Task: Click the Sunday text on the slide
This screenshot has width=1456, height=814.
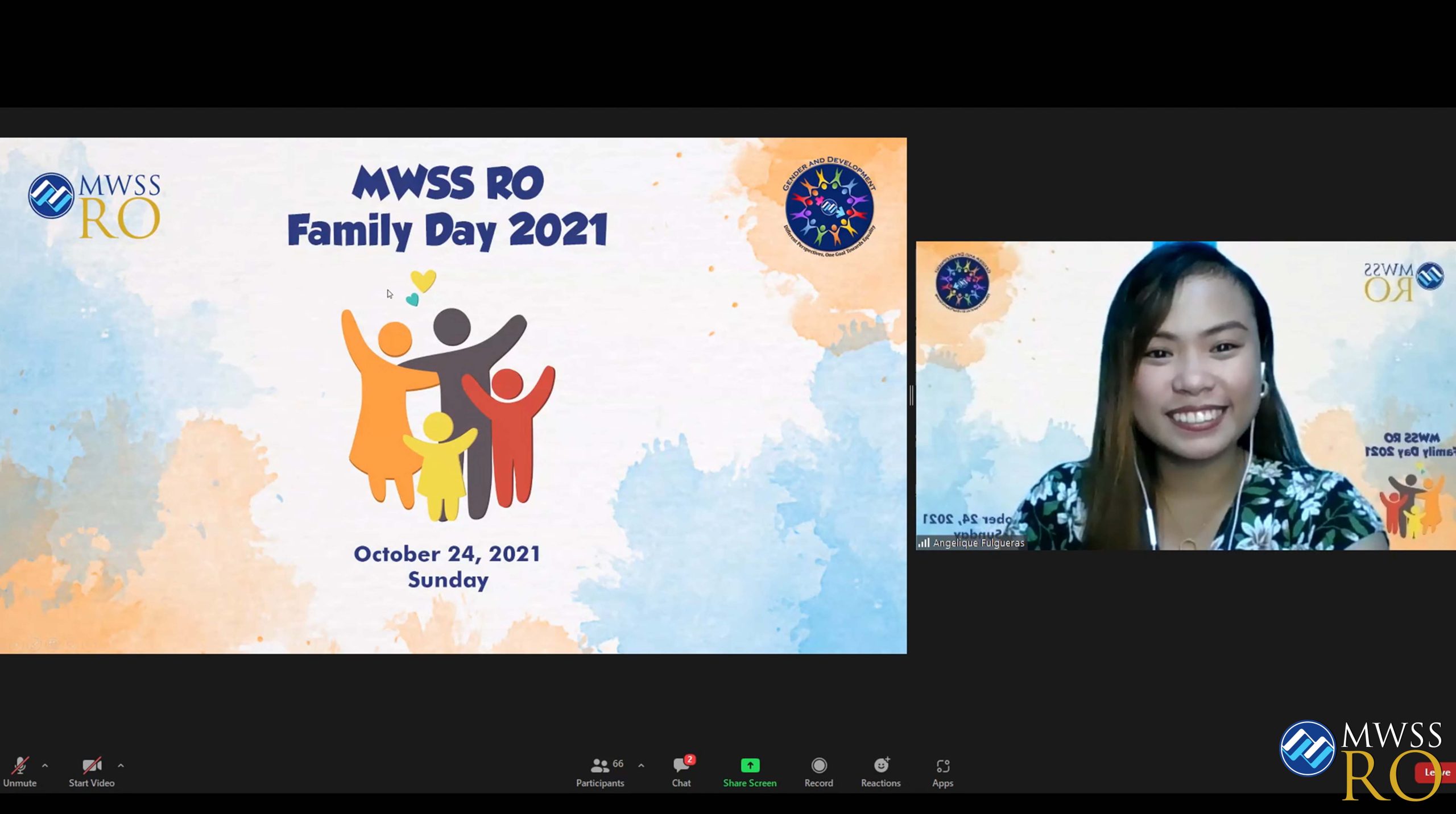Action: 448,580
